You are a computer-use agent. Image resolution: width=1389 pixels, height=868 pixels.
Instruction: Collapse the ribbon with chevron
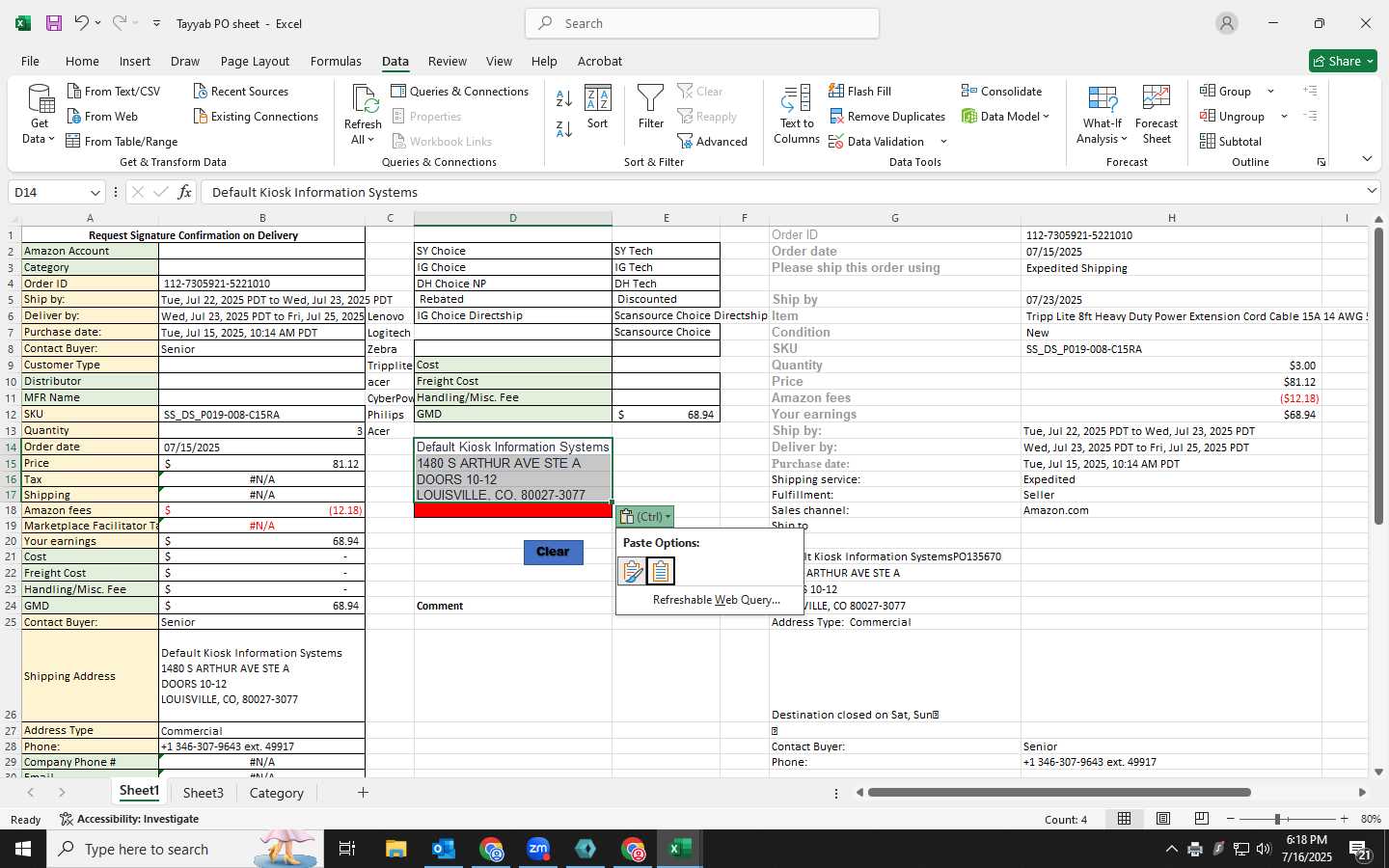click(1367, 158)
